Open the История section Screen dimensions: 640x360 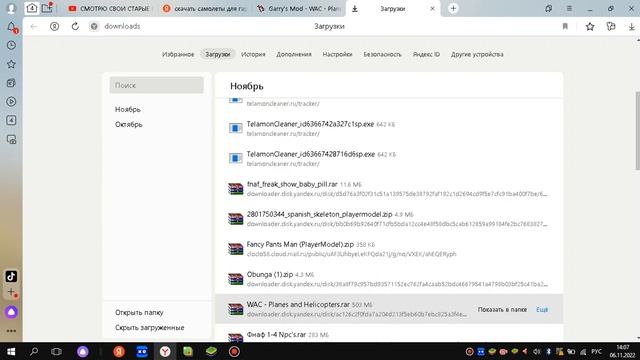[x=253, y=54]
